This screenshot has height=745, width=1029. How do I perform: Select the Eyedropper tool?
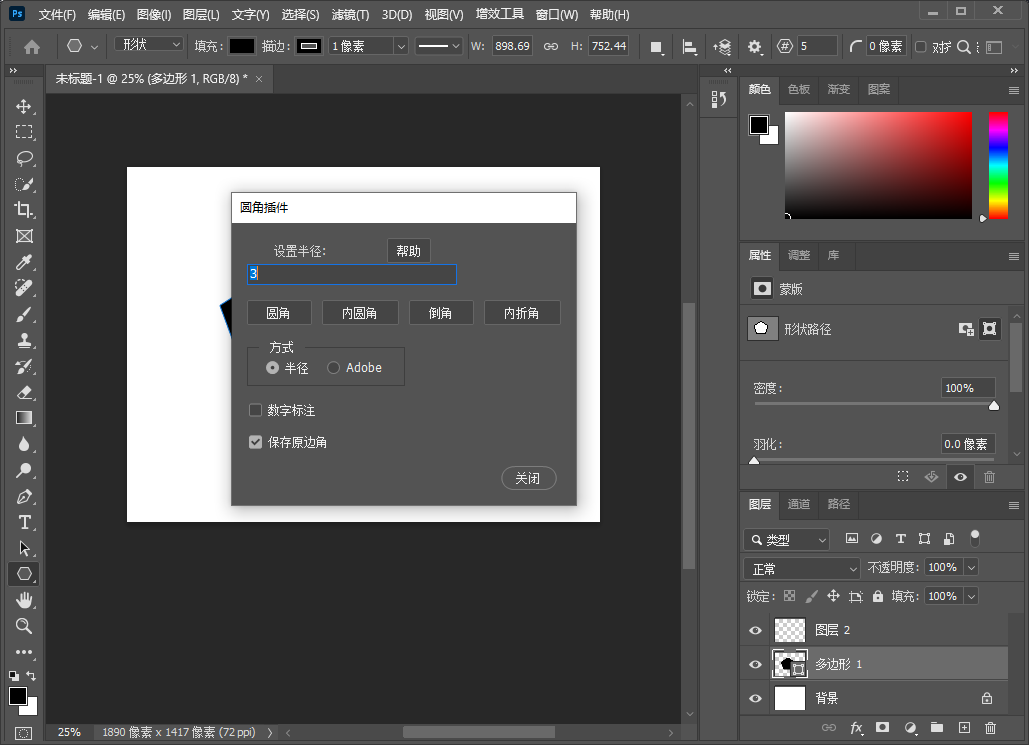coord(24,262)
